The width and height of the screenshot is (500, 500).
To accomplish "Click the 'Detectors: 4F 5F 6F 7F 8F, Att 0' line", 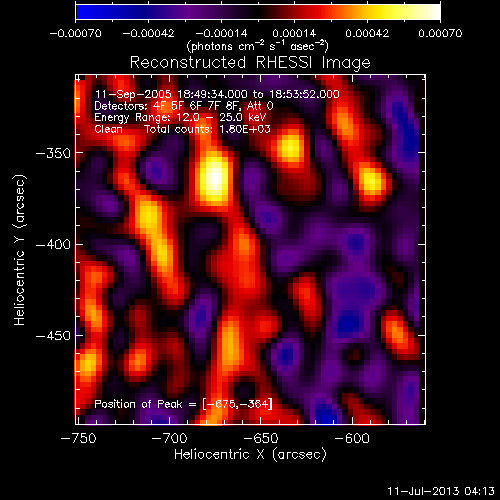I will [x=184, y=106].
